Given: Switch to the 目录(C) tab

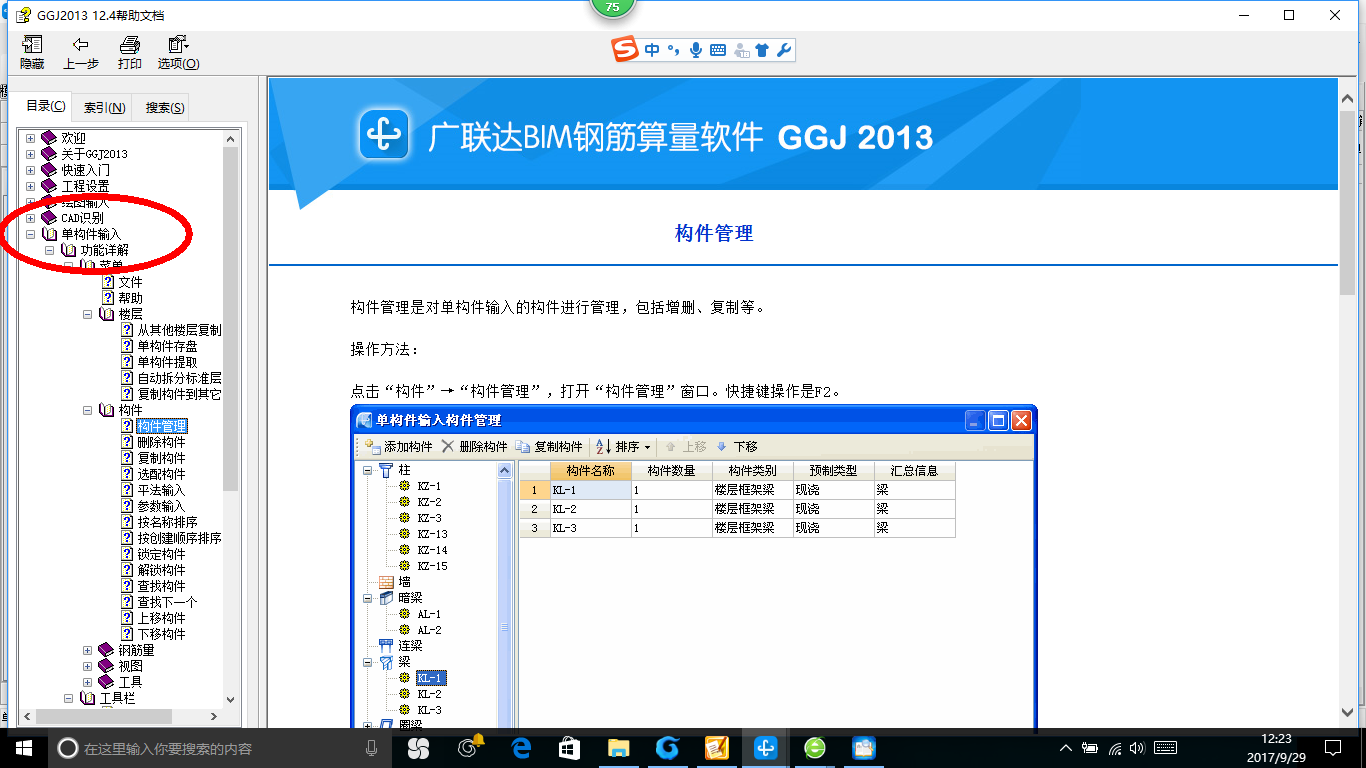Looking at the screenshot, I should (45, 106).
